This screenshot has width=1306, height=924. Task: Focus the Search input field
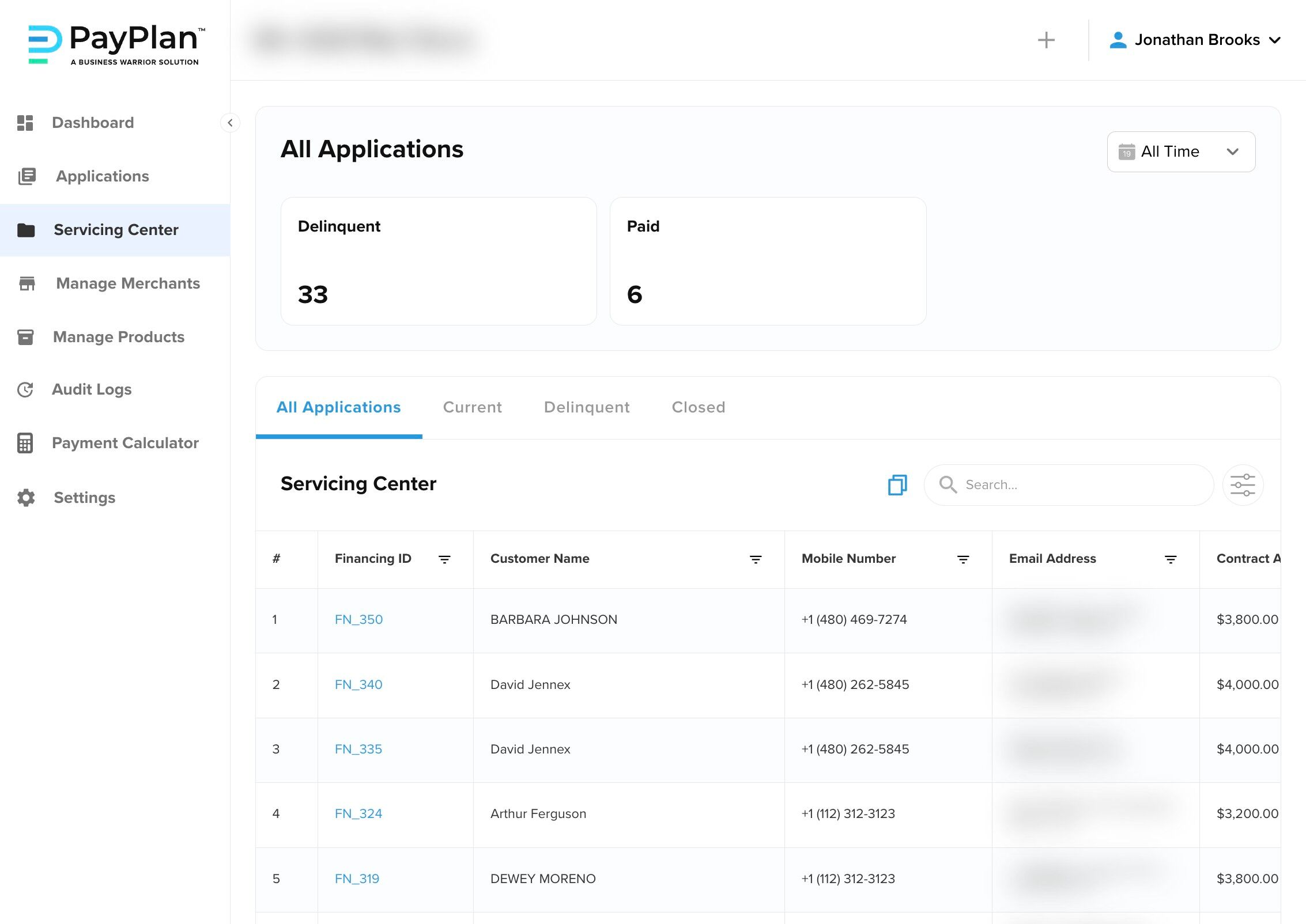coord(1069,485)
